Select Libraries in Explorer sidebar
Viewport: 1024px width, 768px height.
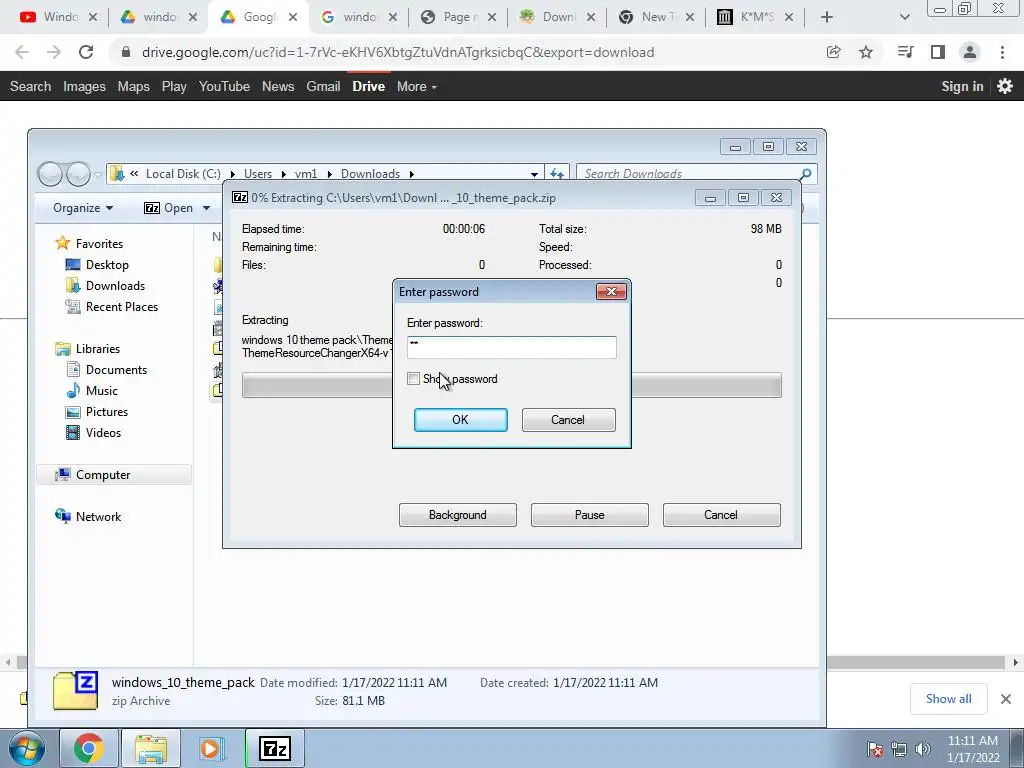coord(88,349)
